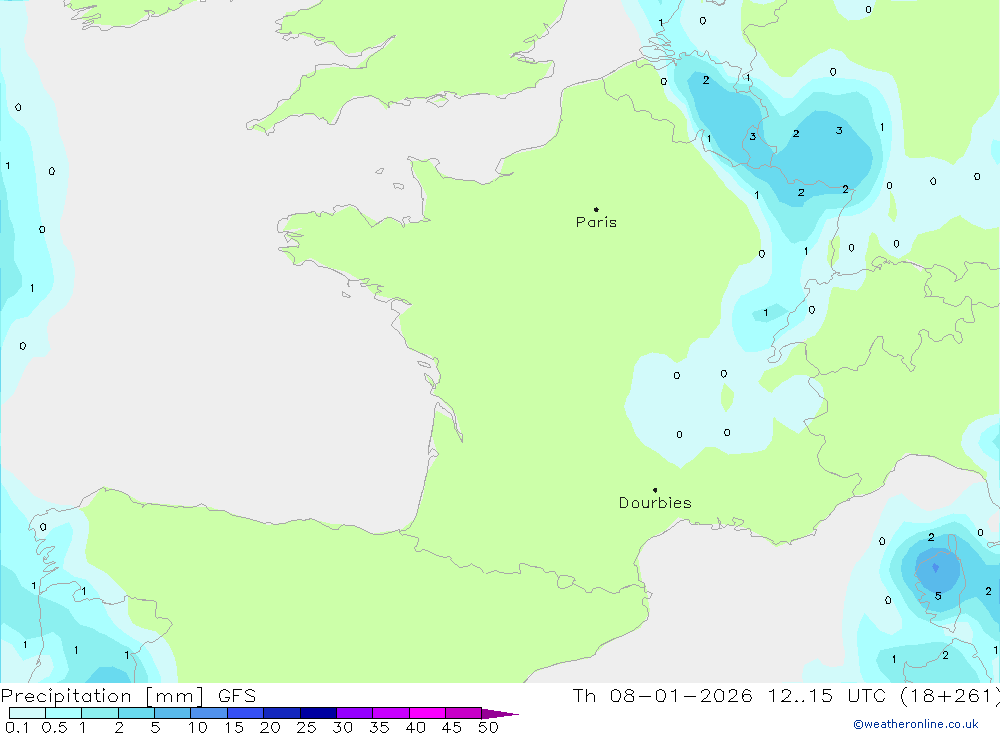Click the forecast date "Th 08-01-2026" label

point(662,696)
